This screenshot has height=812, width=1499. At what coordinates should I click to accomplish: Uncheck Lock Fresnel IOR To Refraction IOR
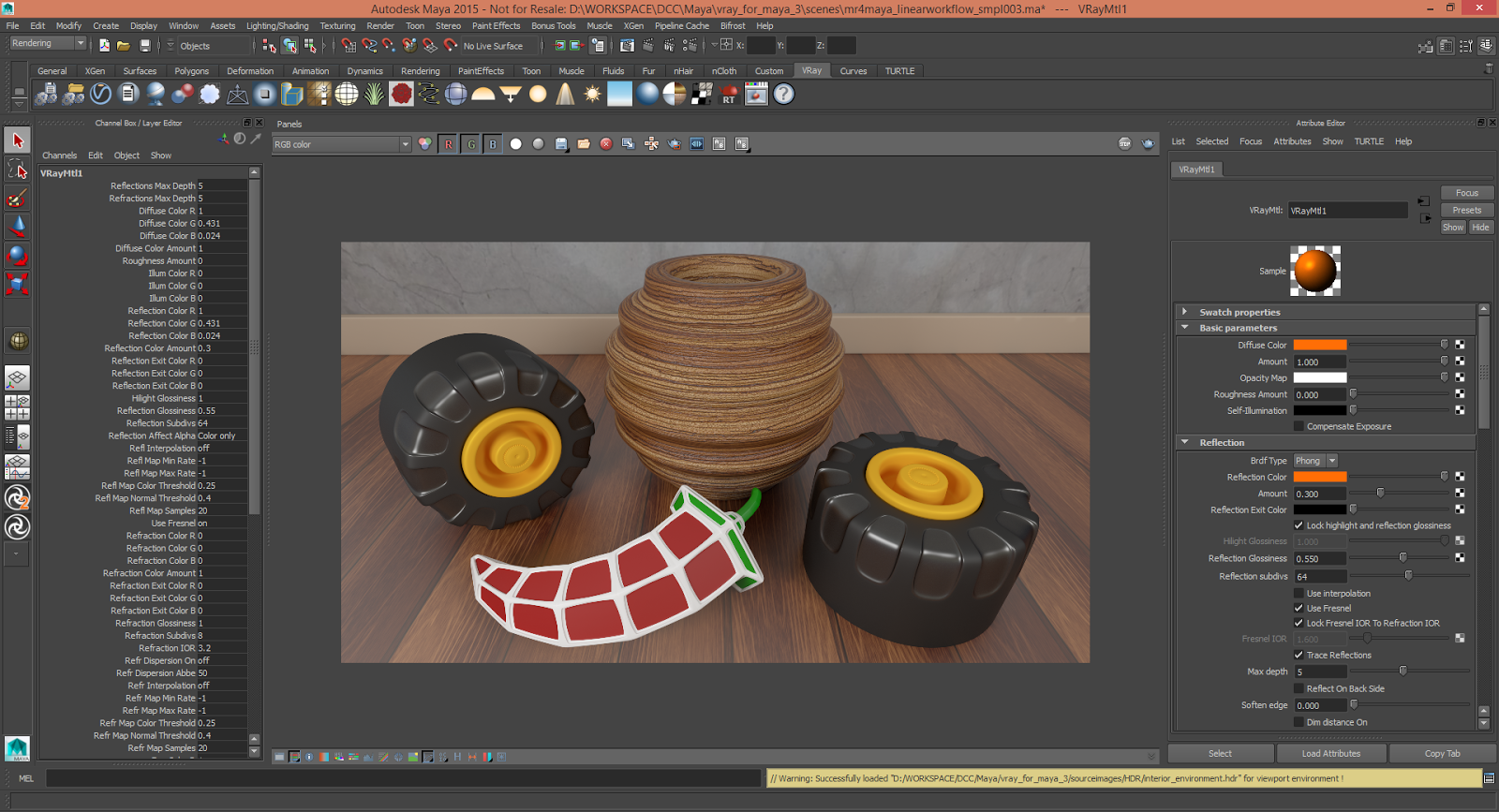[x=1299, y=623]
